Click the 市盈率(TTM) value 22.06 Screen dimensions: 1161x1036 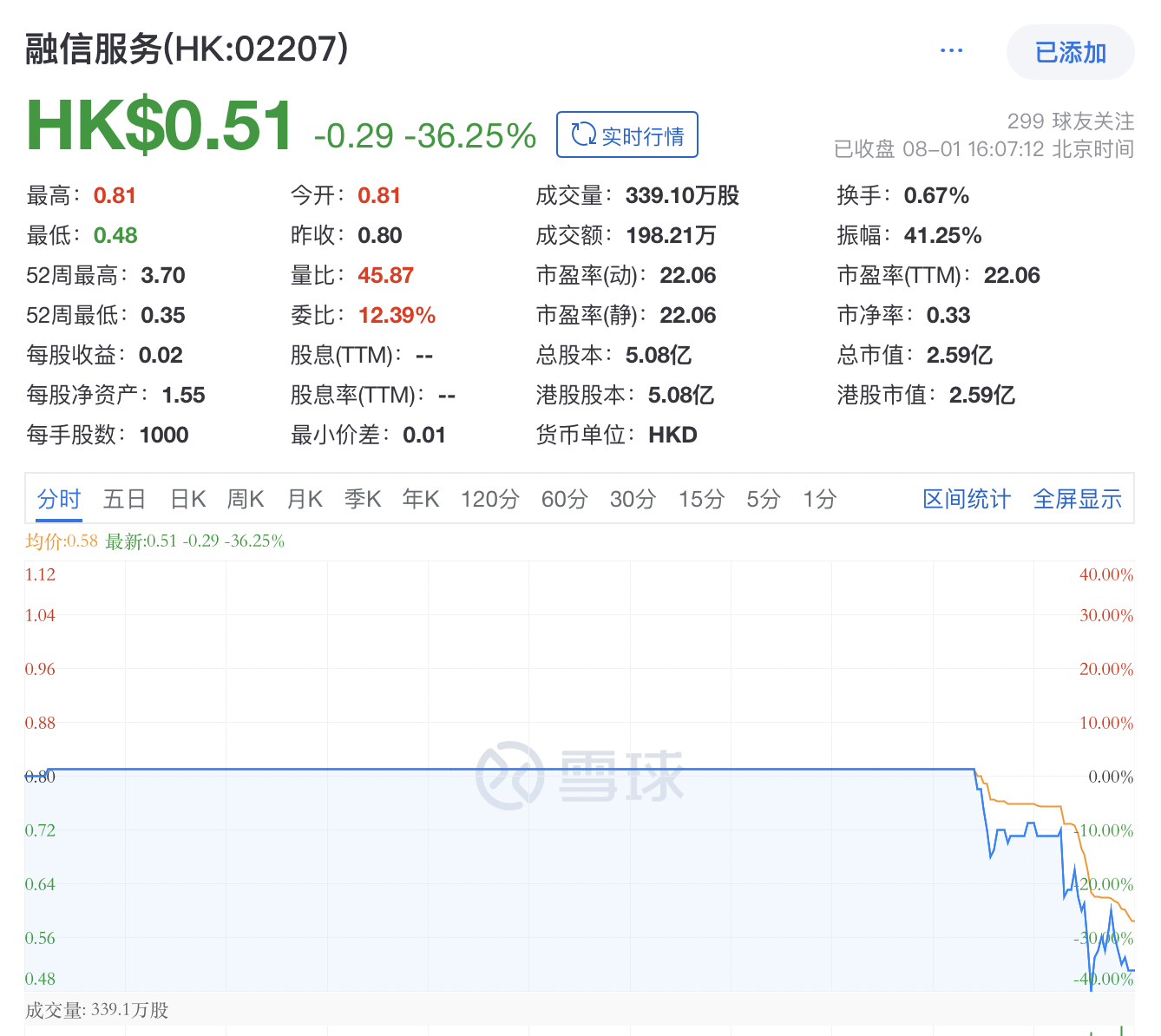1012,275
